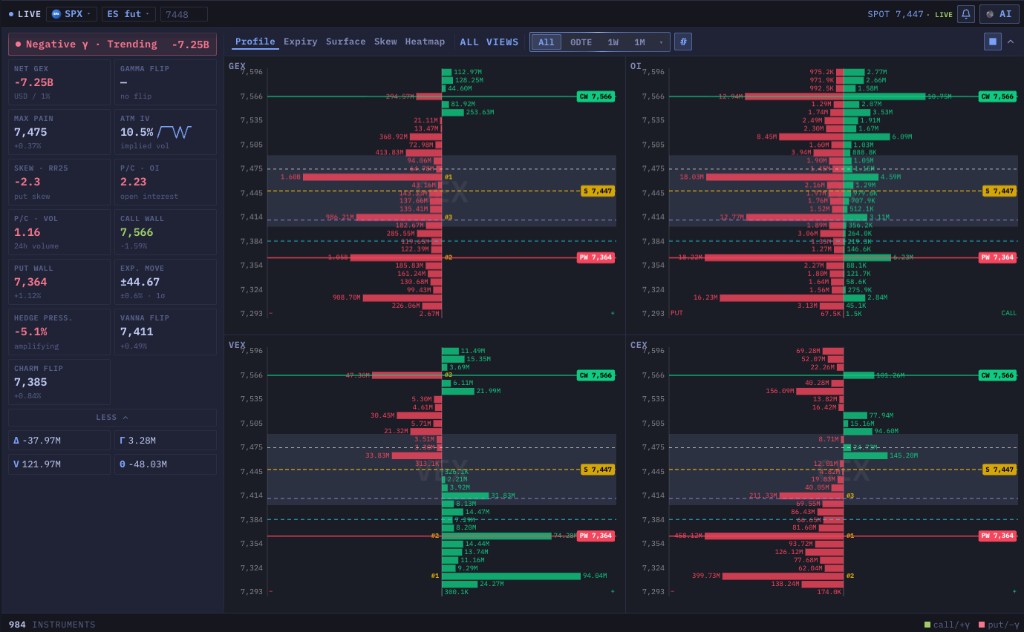This screenshot has width=1024, height=632.
Task: Click the S 7,447 spot tag in CEX chart
Action: pos(999,469)
